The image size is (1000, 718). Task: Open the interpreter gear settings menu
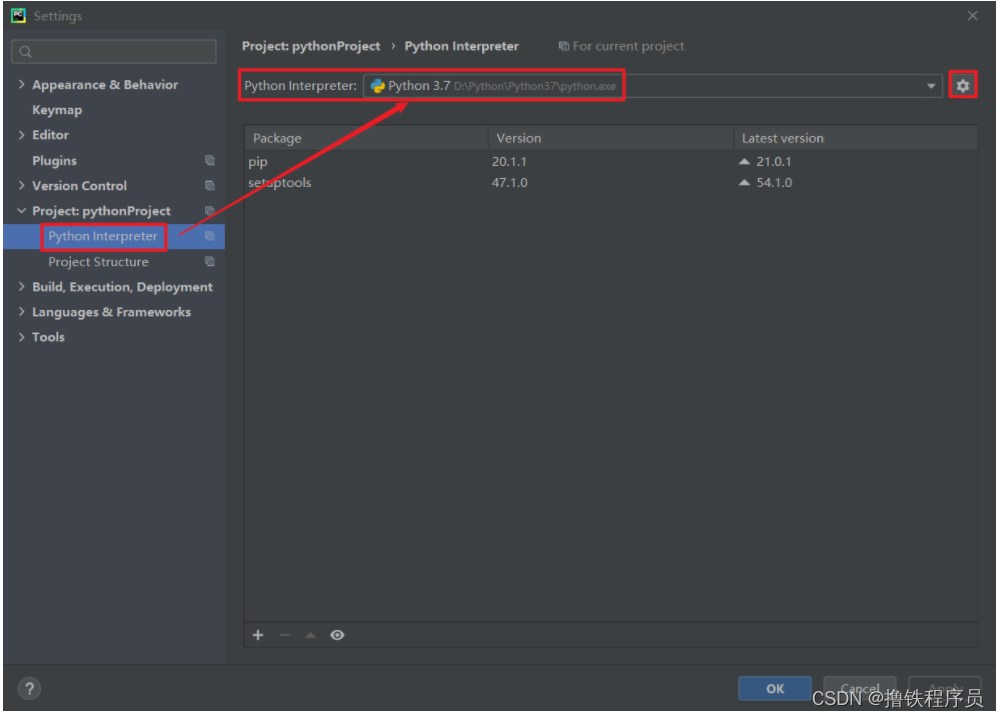pos(962,85)
